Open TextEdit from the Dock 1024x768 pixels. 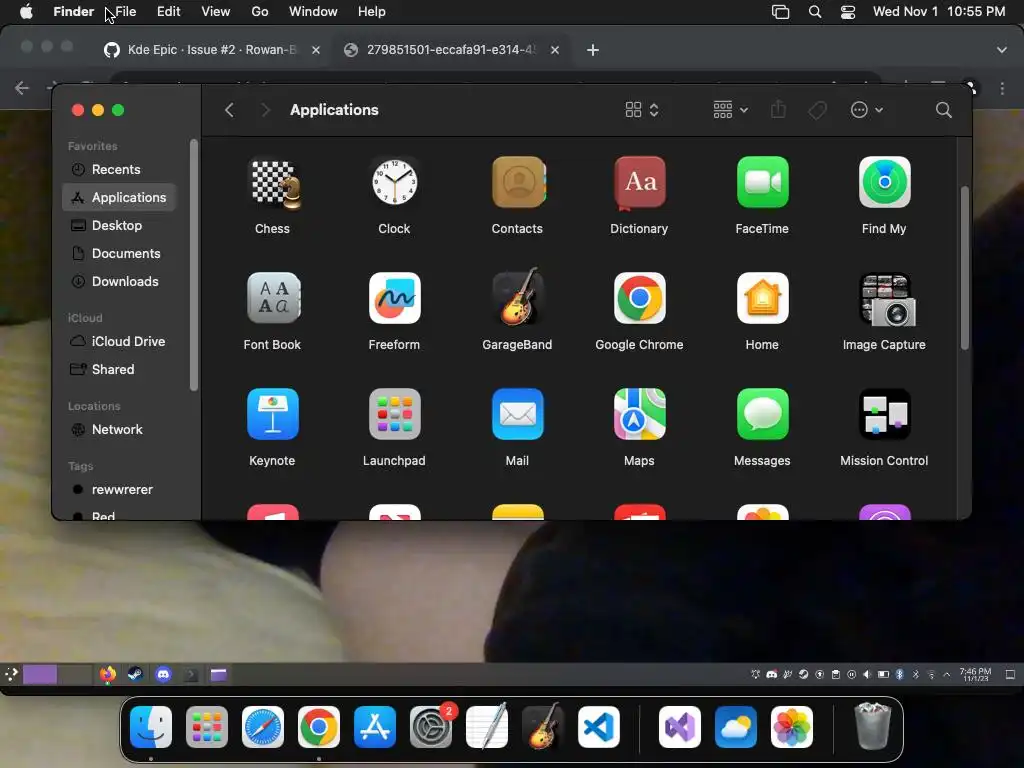(487, 726)
